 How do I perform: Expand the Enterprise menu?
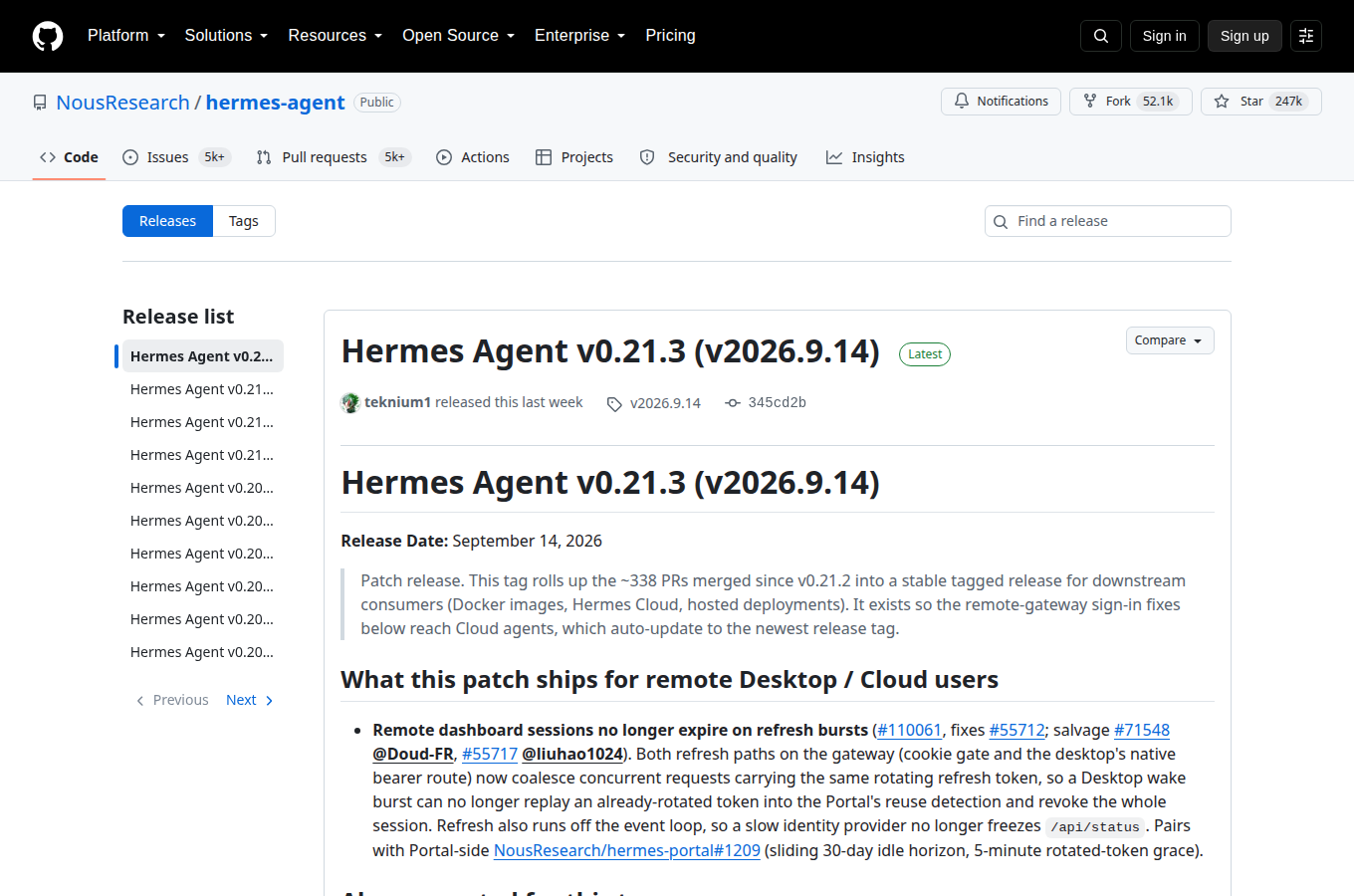coord(580,36)
